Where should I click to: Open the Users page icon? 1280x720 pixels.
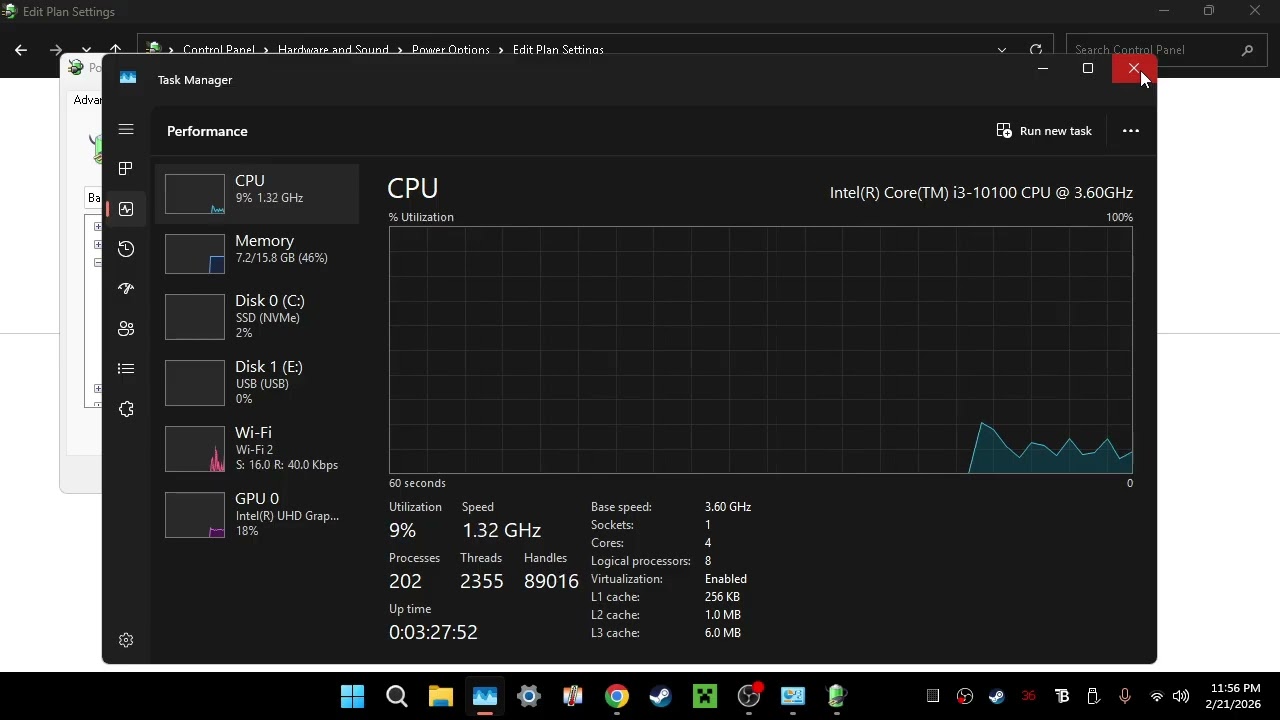(126, 329)
